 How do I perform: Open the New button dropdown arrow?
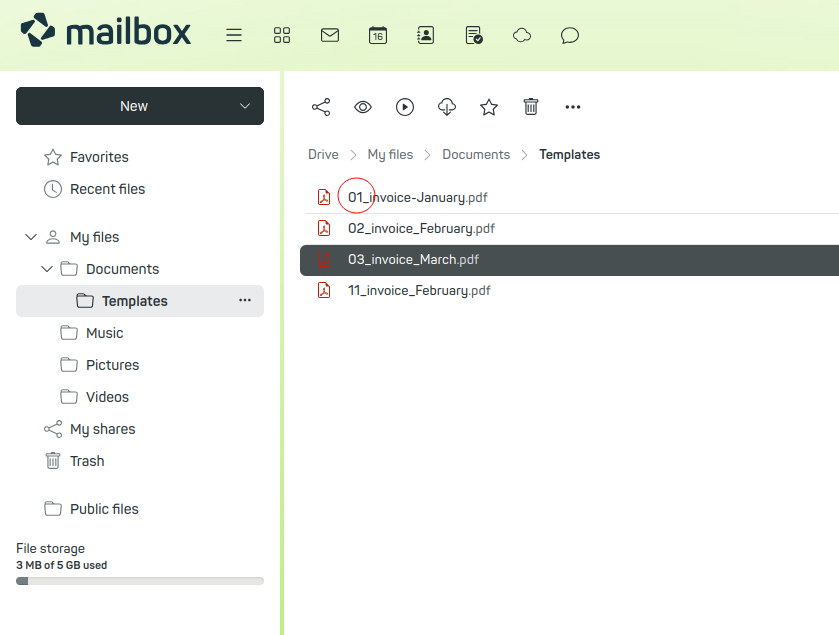click(243, 106)
